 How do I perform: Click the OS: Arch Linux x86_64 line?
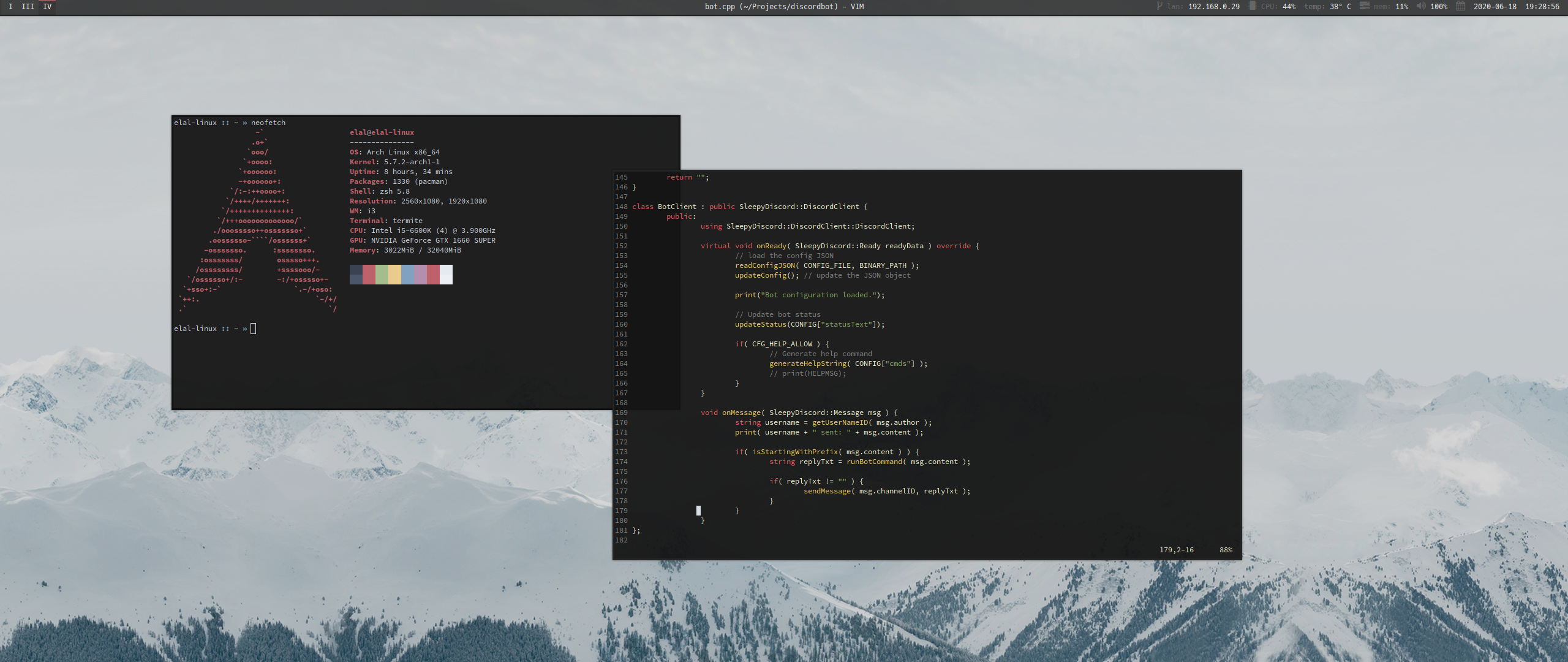[394, 152]
